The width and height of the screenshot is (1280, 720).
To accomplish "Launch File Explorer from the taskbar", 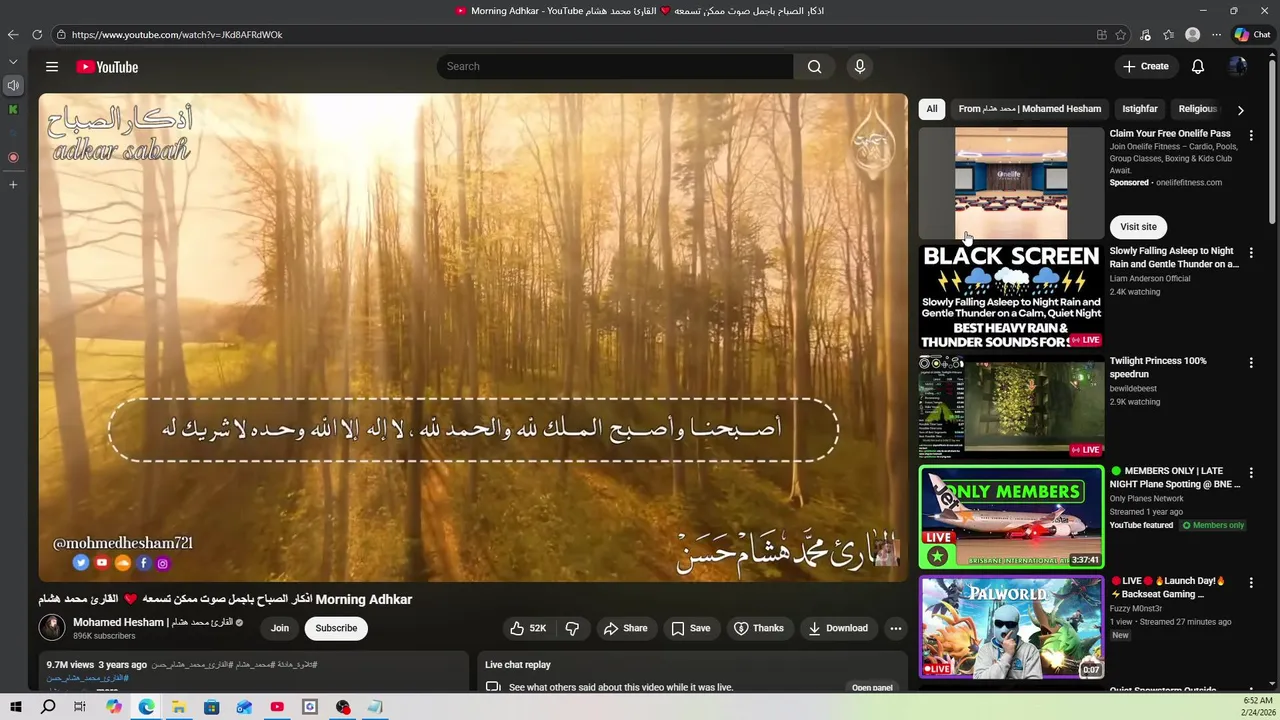I will click(x=179, y=707).
